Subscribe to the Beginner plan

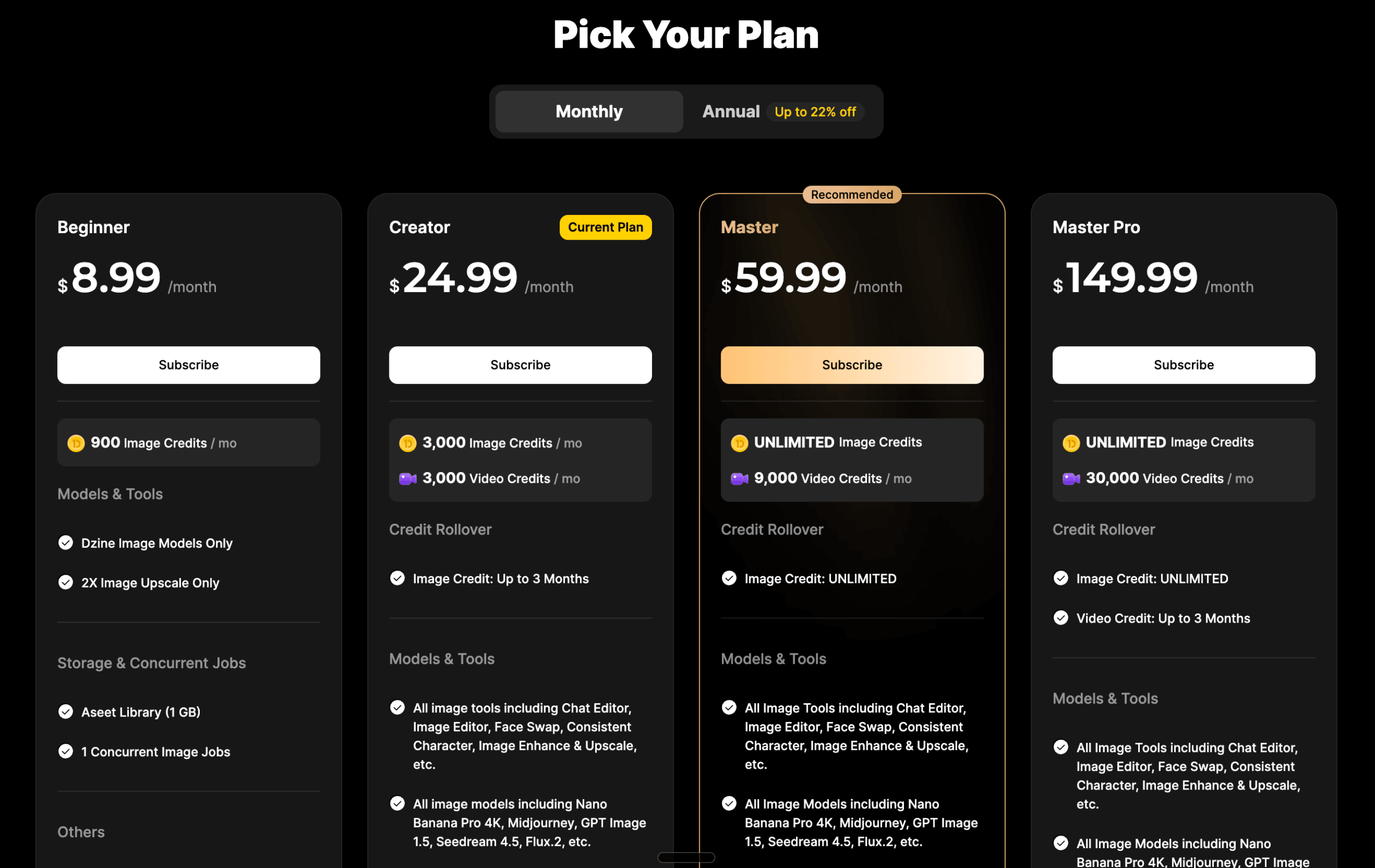(x=189, y=365)
